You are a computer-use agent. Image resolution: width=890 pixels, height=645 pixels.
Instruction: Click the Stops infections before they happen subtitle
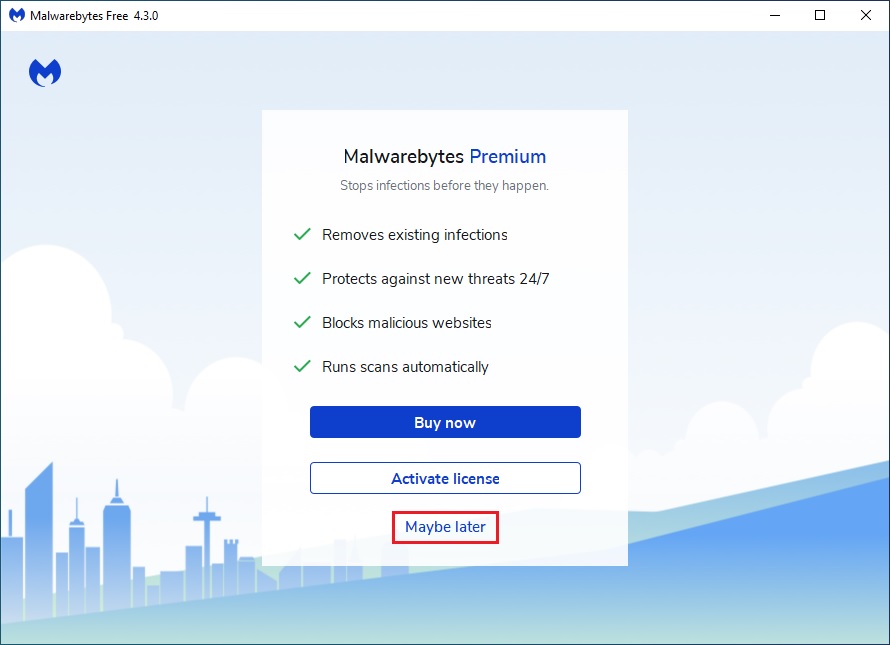pos(444,185)
